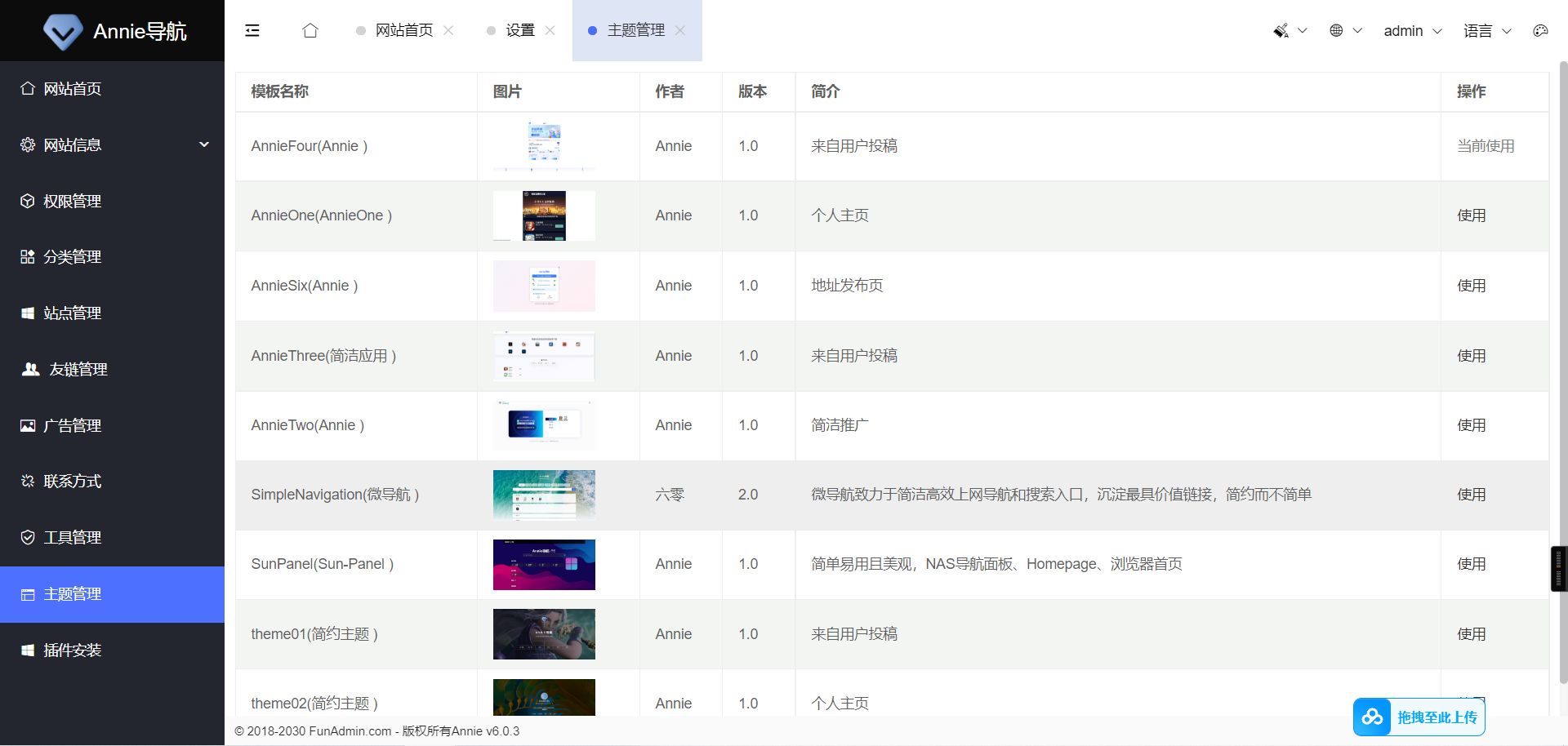This screenshot has height=746, width=1568.
Task: Switch to the 网站首页 tab
Action: pos(403,30)
